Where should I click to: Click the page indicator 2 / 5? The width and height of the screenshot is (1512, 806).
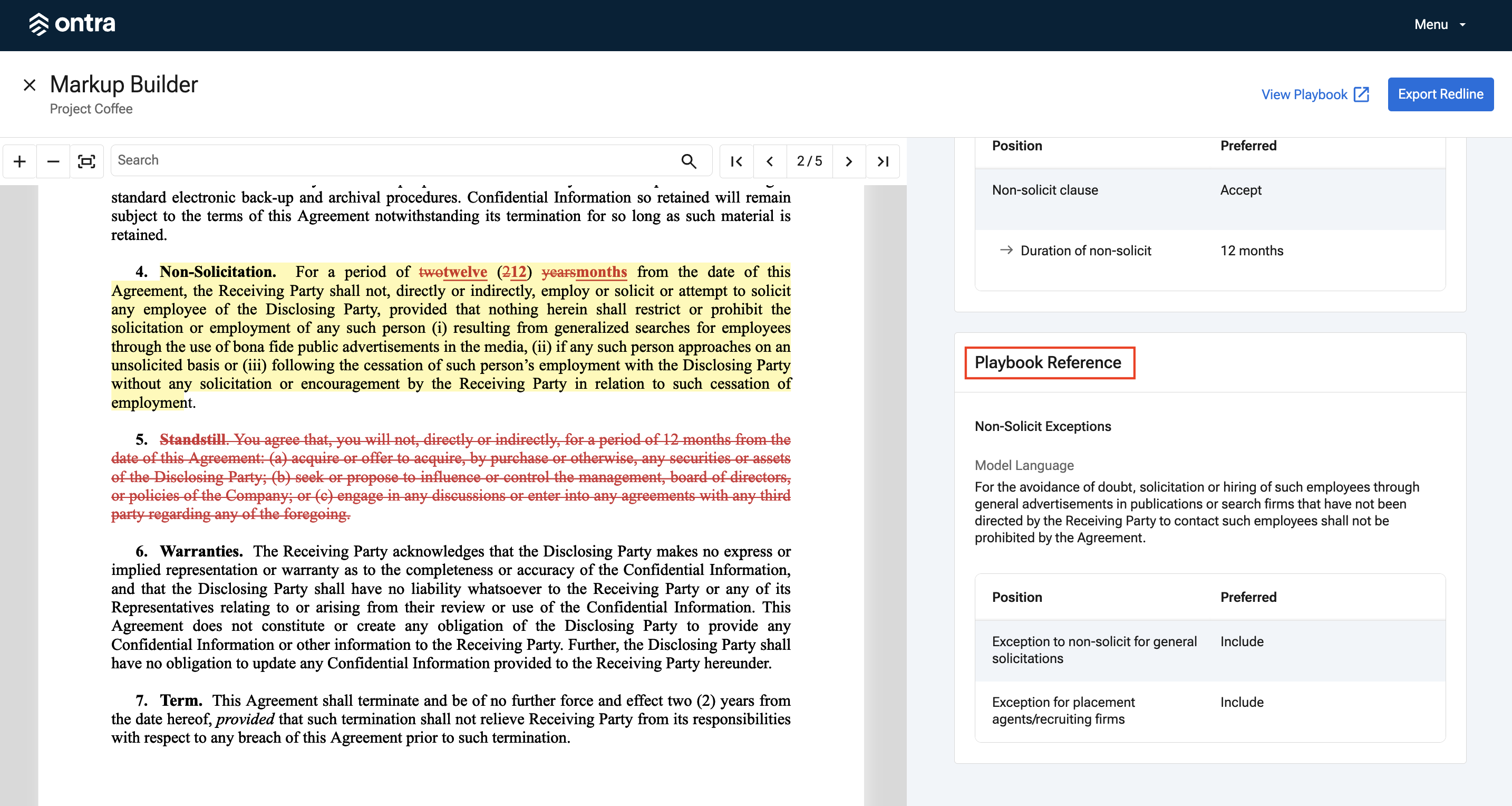coord(809,161)
